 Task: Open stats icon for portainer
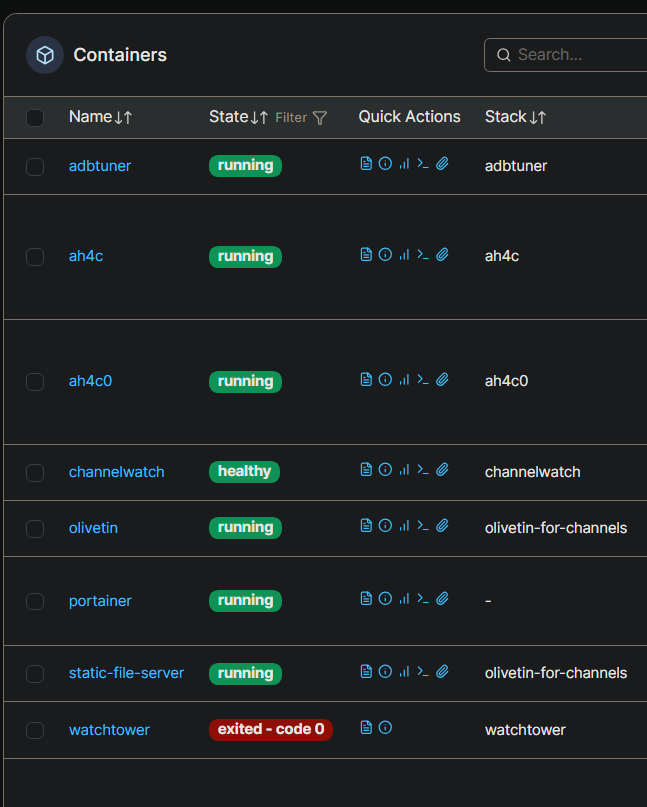tap(405, 599)
